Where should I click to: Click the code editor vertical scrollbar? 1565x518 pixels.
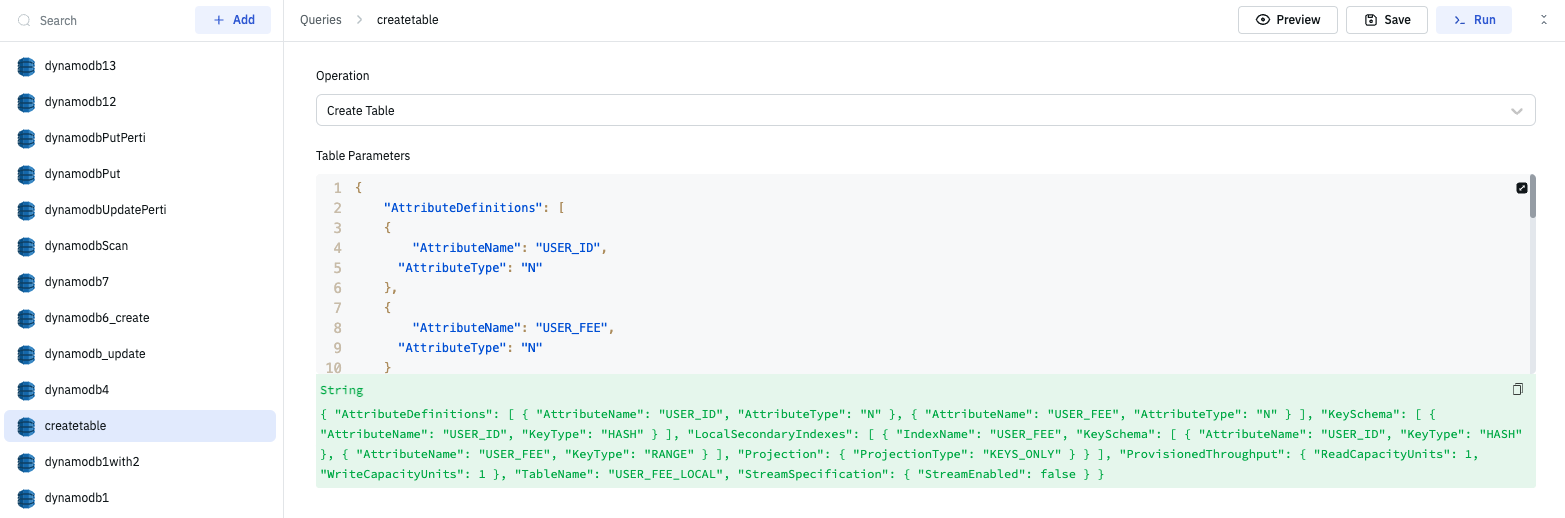point(1532,200)
